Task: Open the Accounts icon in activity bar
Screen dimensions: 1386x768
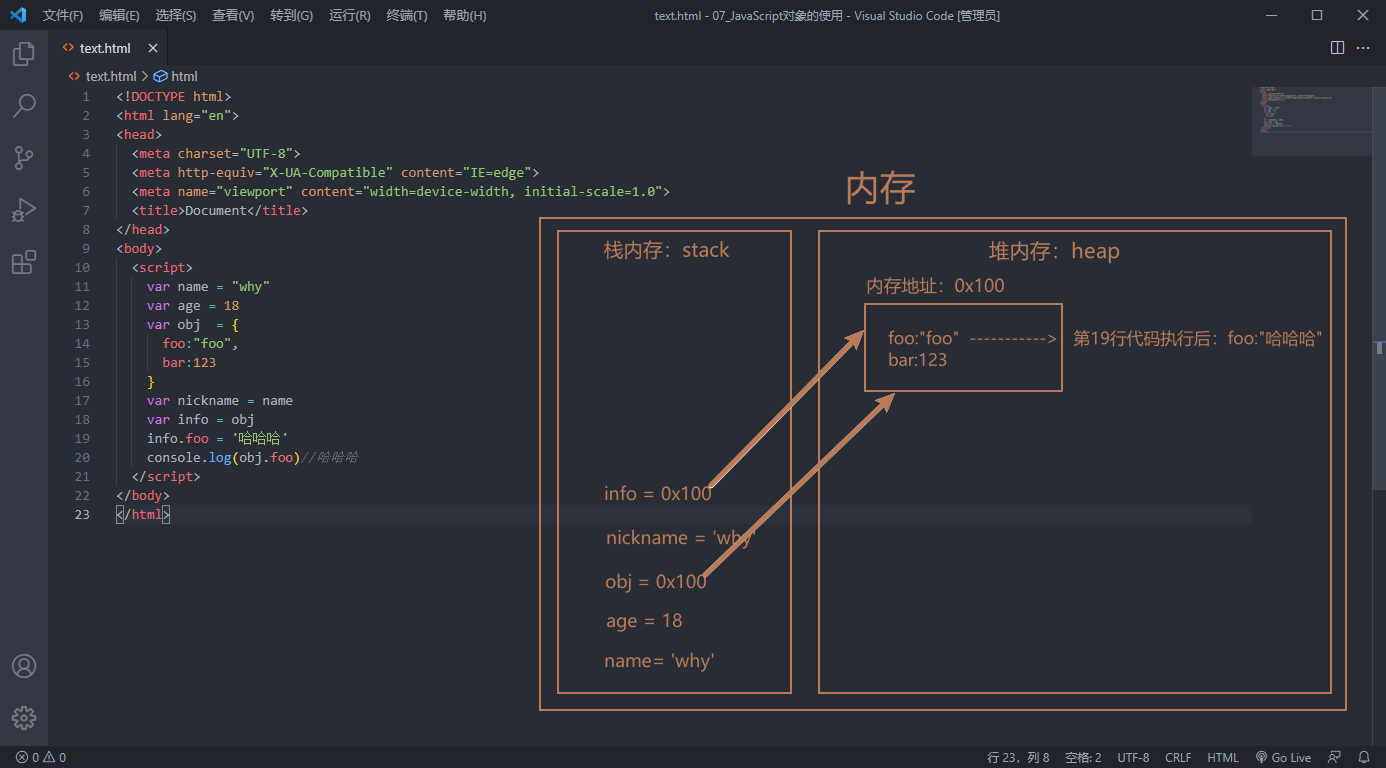Action: tap(24, 666)
